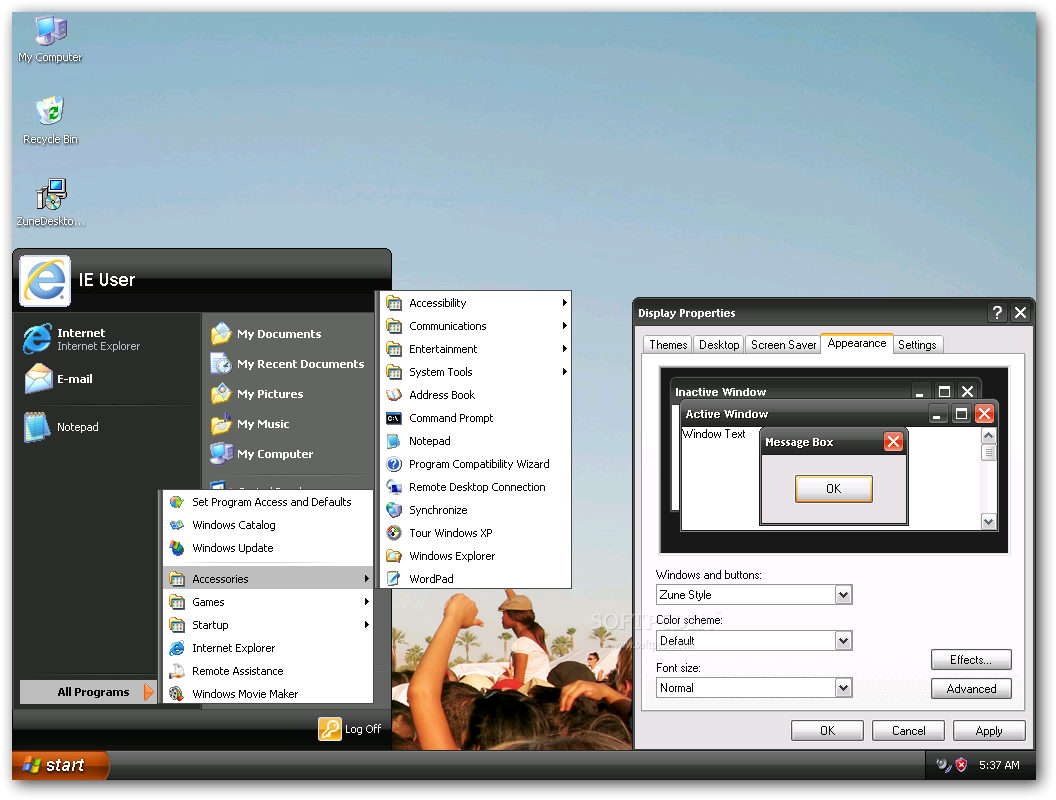The height and width of the screenshot is (800, 1056).
Task: Click the security shield tray icon
Action: point(962,765)
